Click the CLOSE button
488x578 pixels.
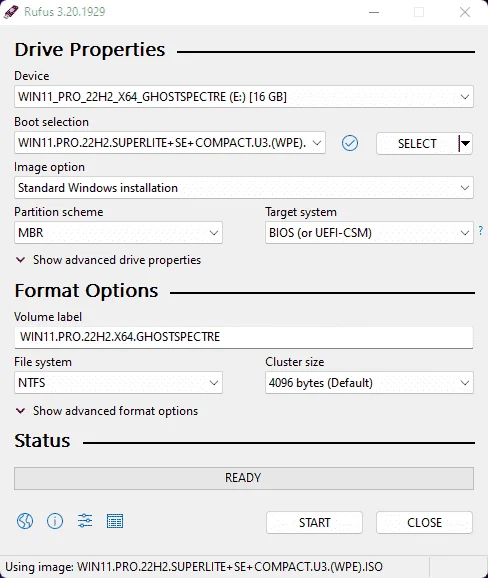point(424,522)
